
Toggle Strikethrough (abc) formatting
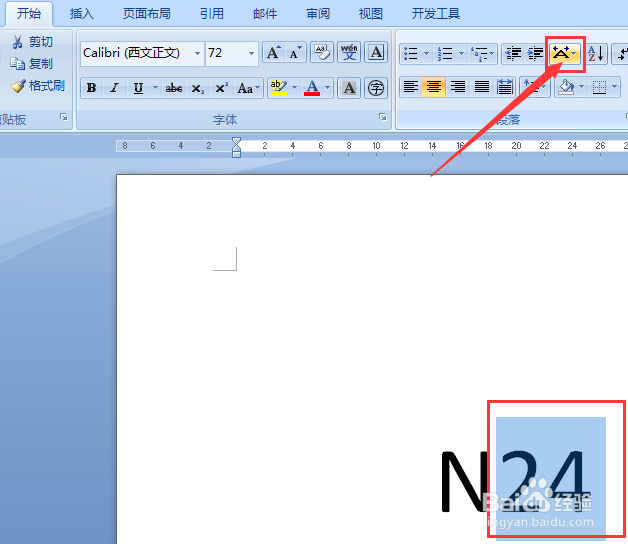[x=174, y=88]
